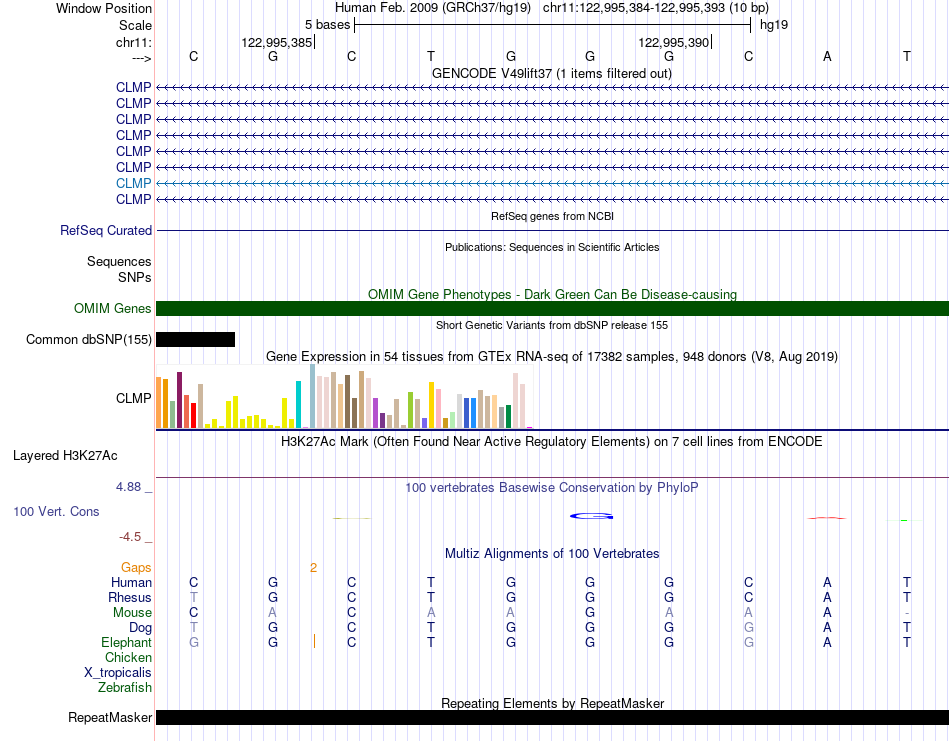Click the 4.88 PhyloP upper limit value
This screenshot has height=741, width=950.
[128, 487]
